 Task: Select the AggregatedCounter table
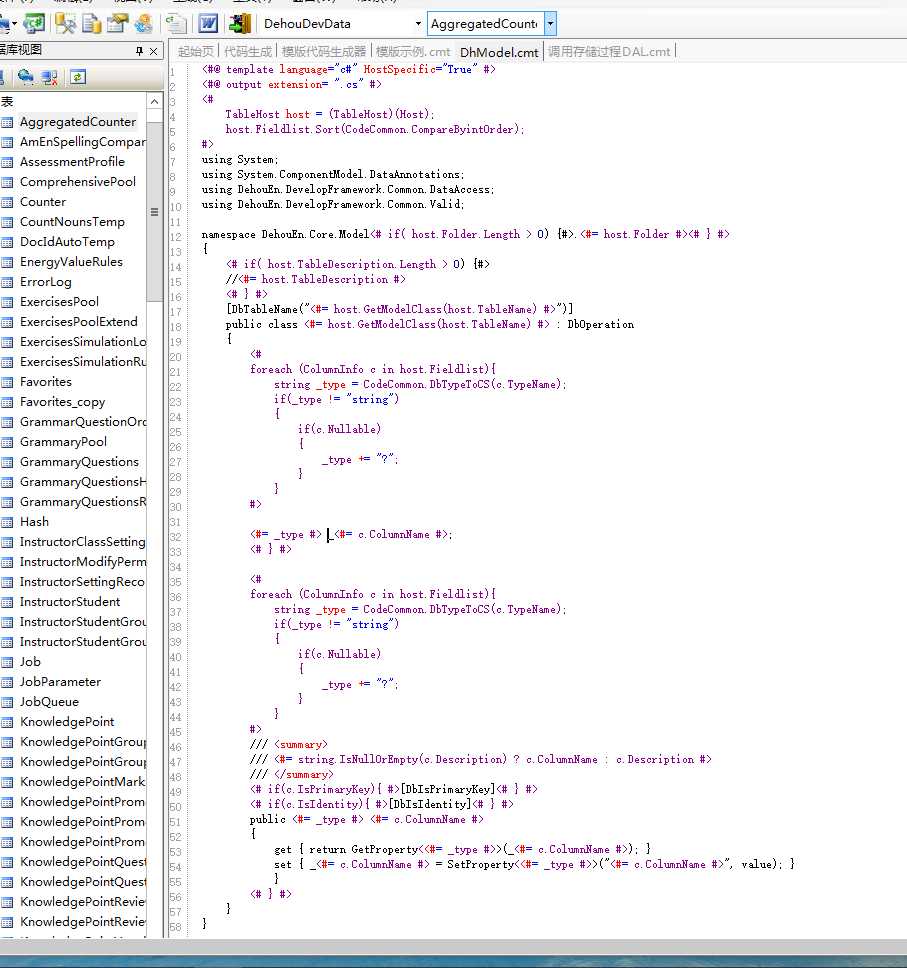click(x=78, y=122)
